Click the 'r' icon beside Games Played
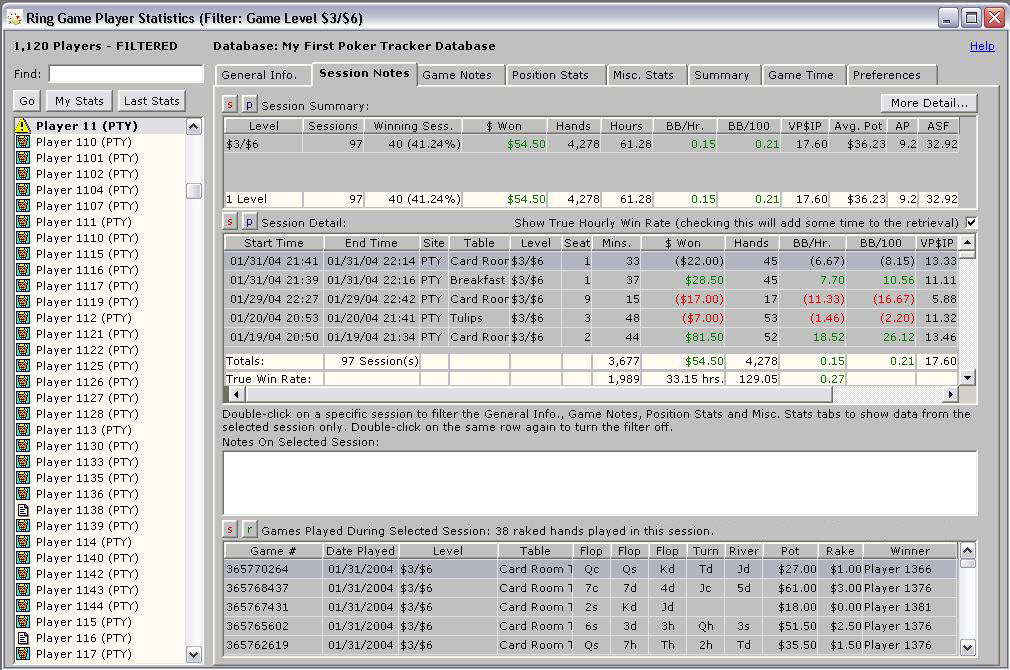Viewport: 1010px width, 670px height. (249, 530)
